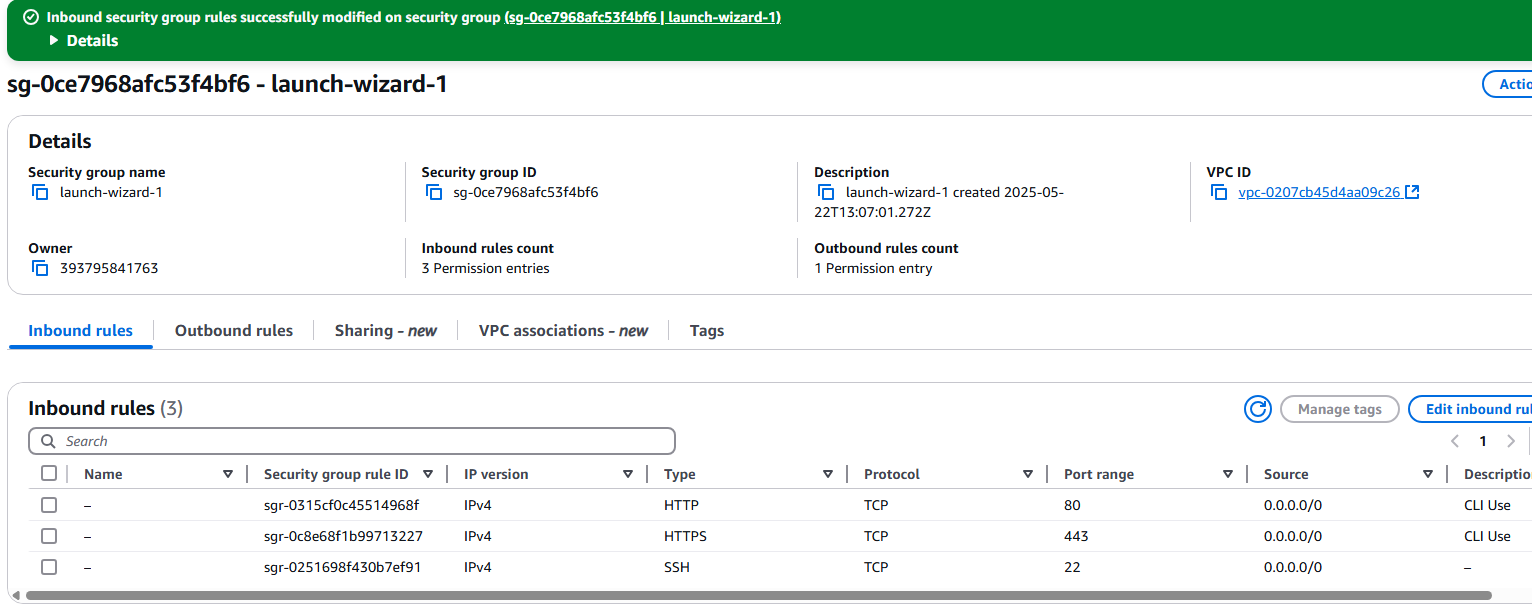Sort by IP version column

(628, 474)
